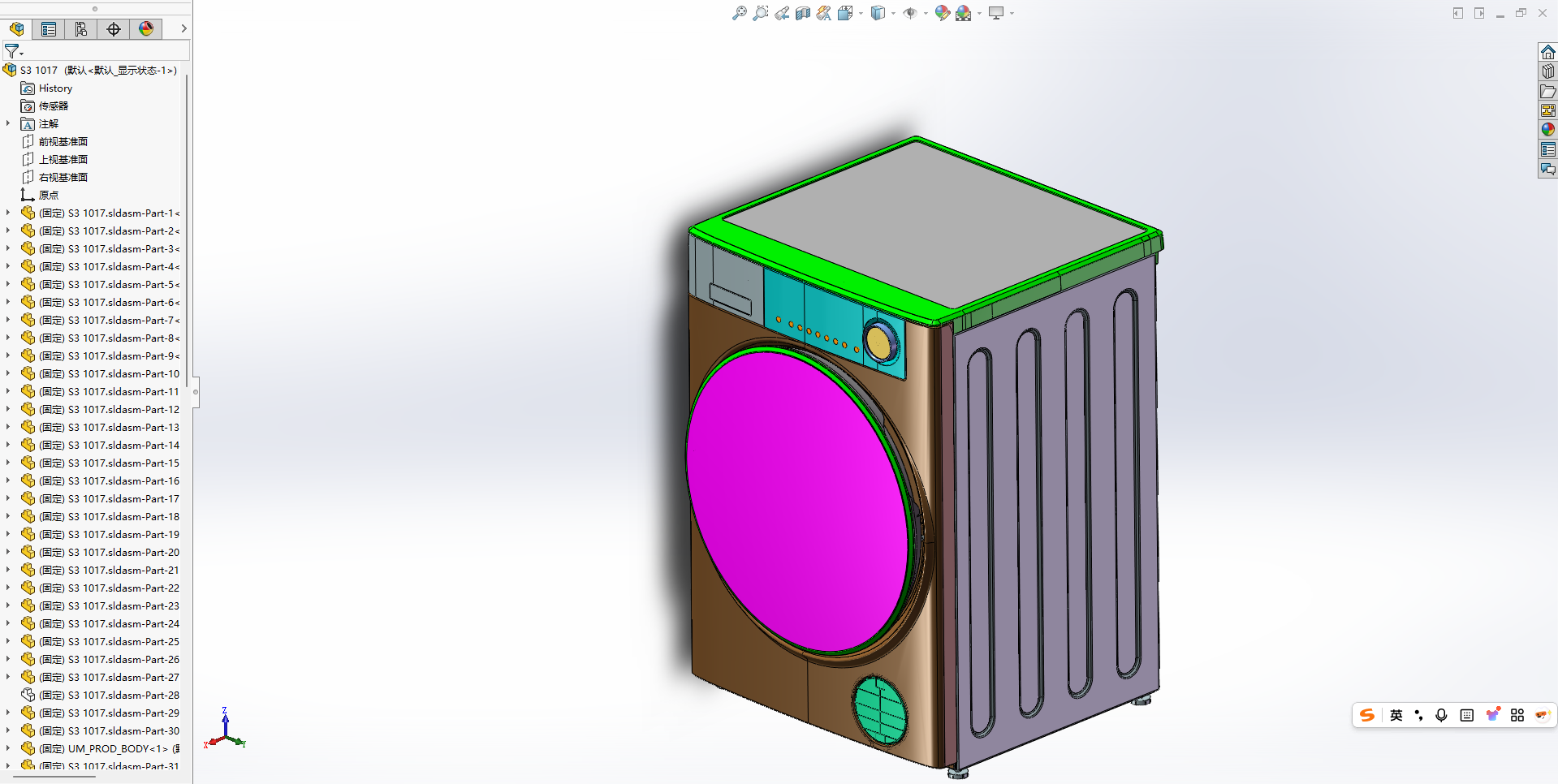Open the Dynamic Annotation Views tool
Viewport: 1558px width, 784px height.
tap(823, 13)
